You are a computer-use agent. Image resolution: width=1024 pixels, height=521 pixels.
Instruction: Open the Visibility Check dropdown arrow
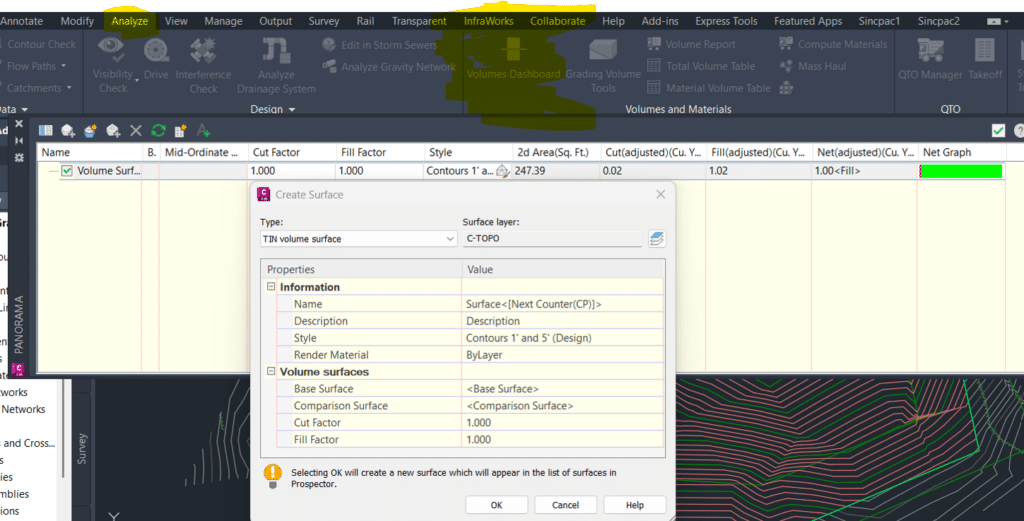[x=136, y=80]
